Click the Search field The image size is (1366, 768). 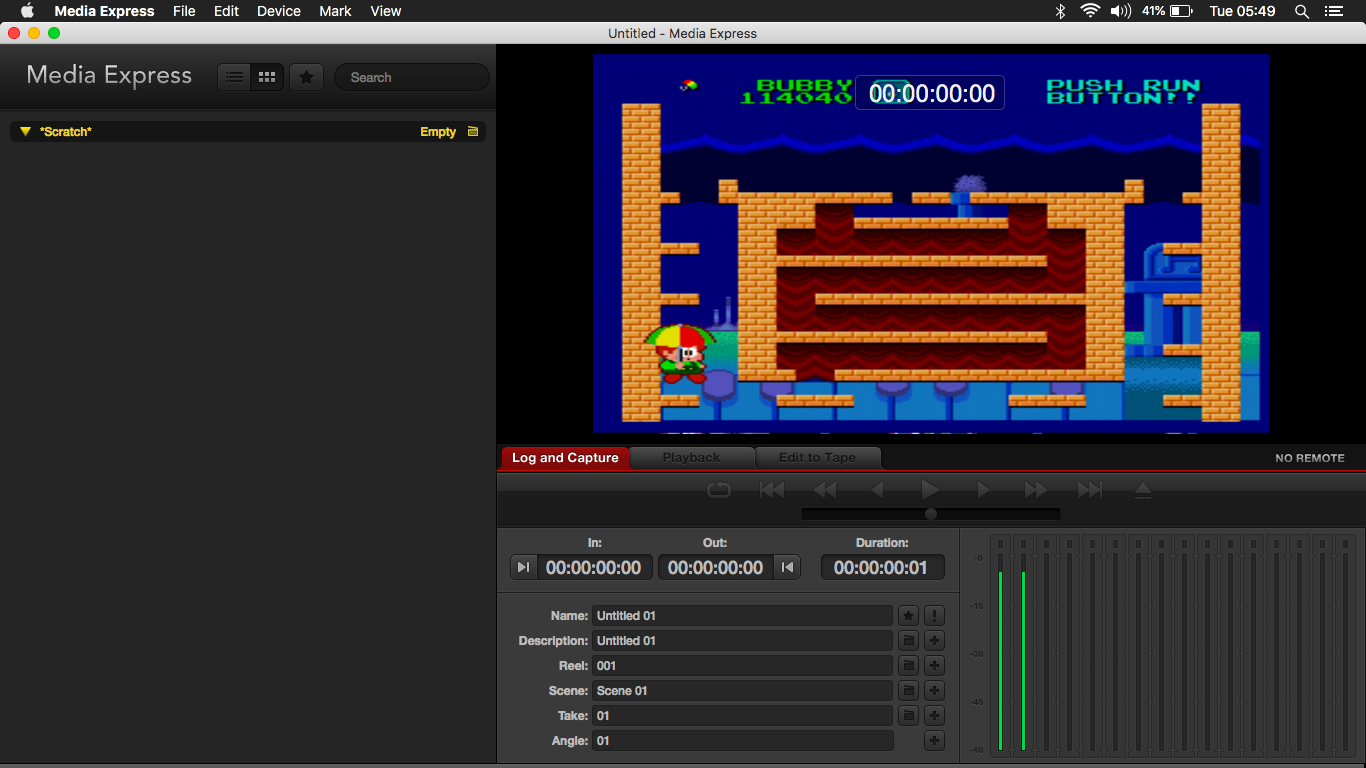pos(412,77)
